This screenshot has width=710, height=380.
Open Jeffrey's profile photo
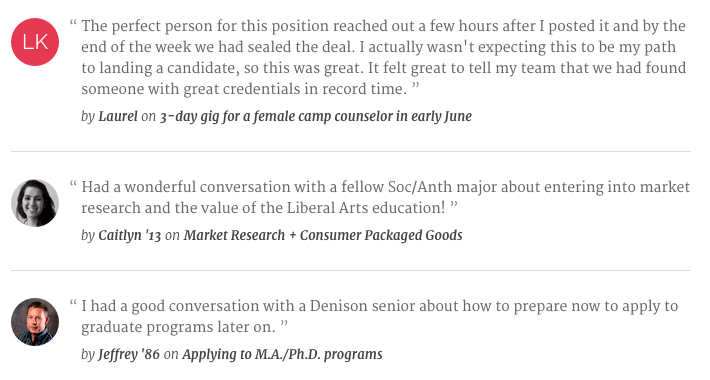click(35, 322)
